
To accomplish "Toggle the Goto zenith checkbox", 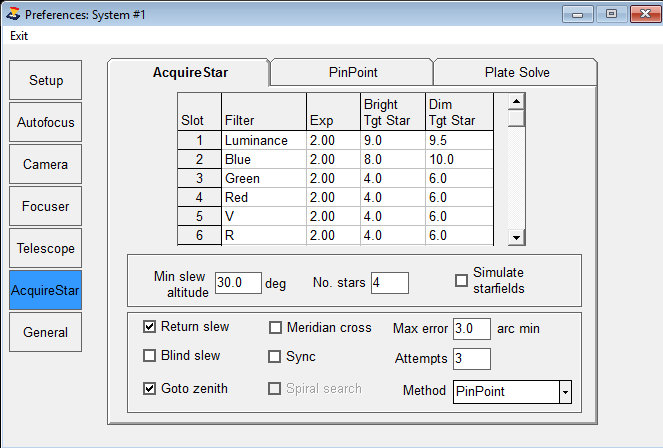I will [x=149, y=388].
